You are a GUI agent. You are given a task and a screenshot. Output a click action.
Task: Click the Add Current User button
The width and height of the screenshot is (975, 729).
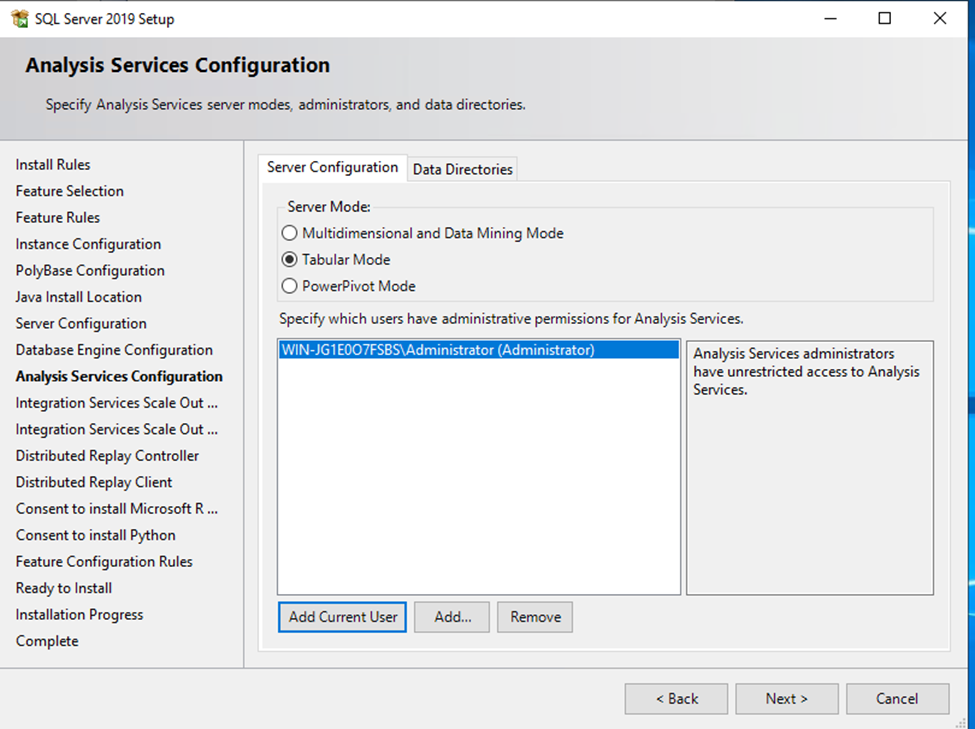tap(343, 617)
